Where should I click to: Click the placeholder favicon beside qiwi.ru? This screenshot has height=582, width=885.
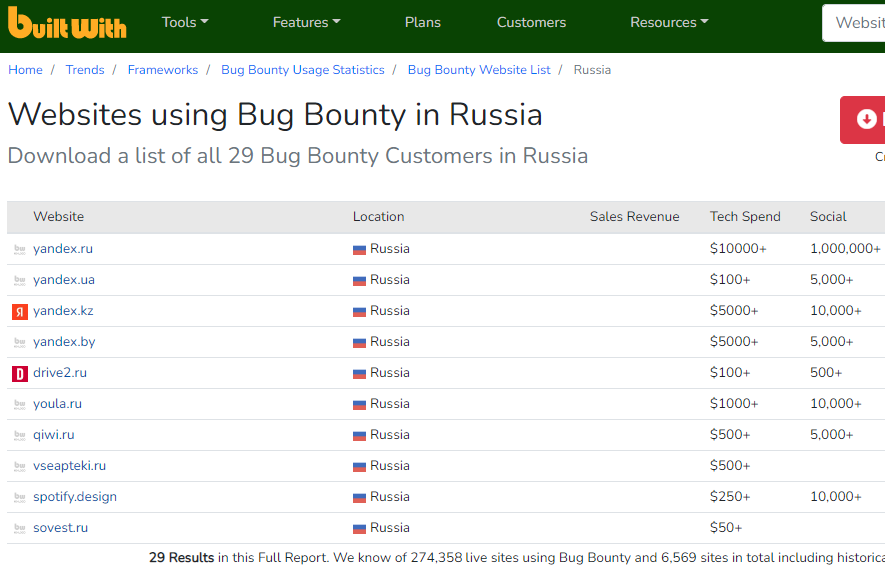pos(20,435)
